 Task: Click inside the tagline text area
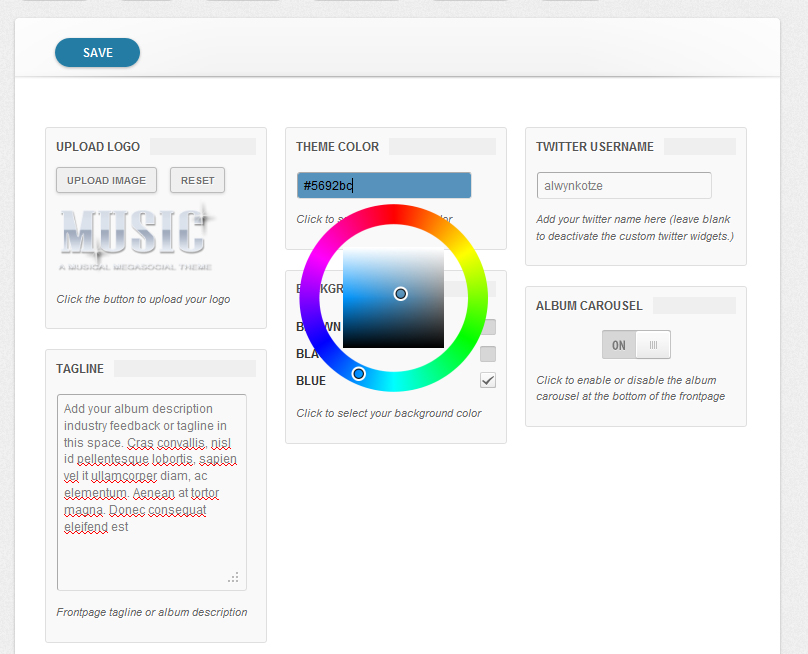(152, 493)
